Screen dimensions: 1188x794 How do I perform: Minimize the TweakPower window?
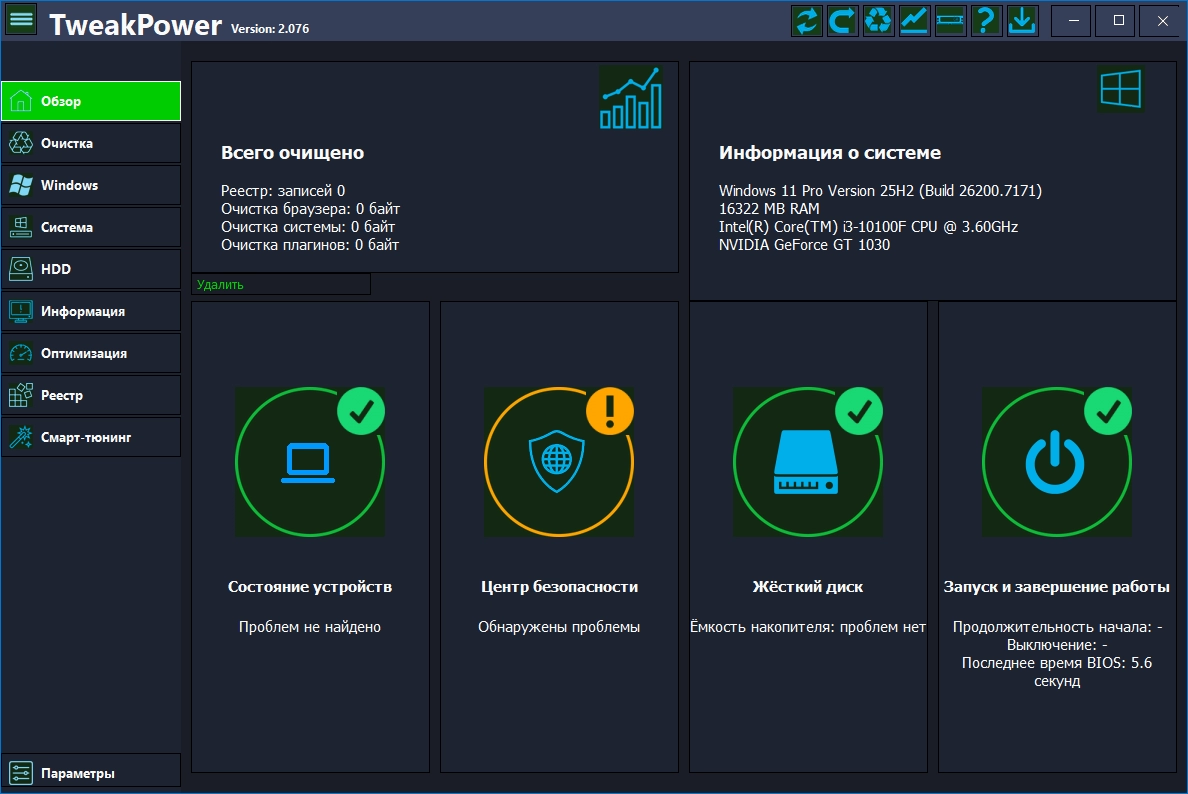pyautogui.click(x=1073, y=20)
